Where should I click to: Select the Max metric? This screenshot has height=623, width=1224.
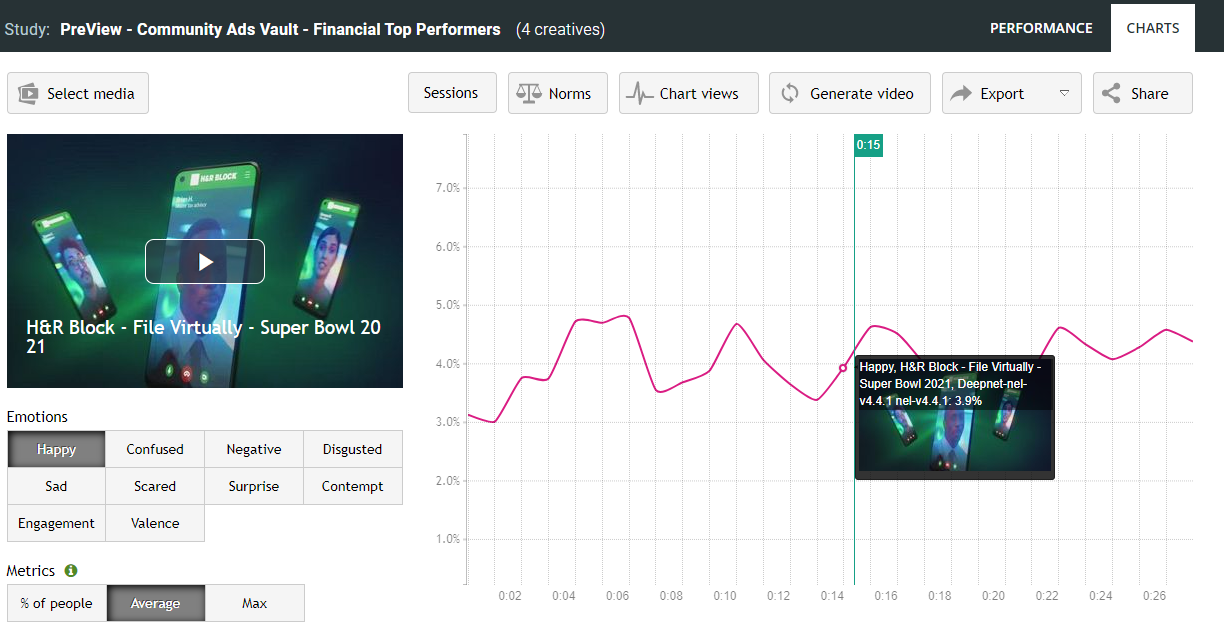254,603
